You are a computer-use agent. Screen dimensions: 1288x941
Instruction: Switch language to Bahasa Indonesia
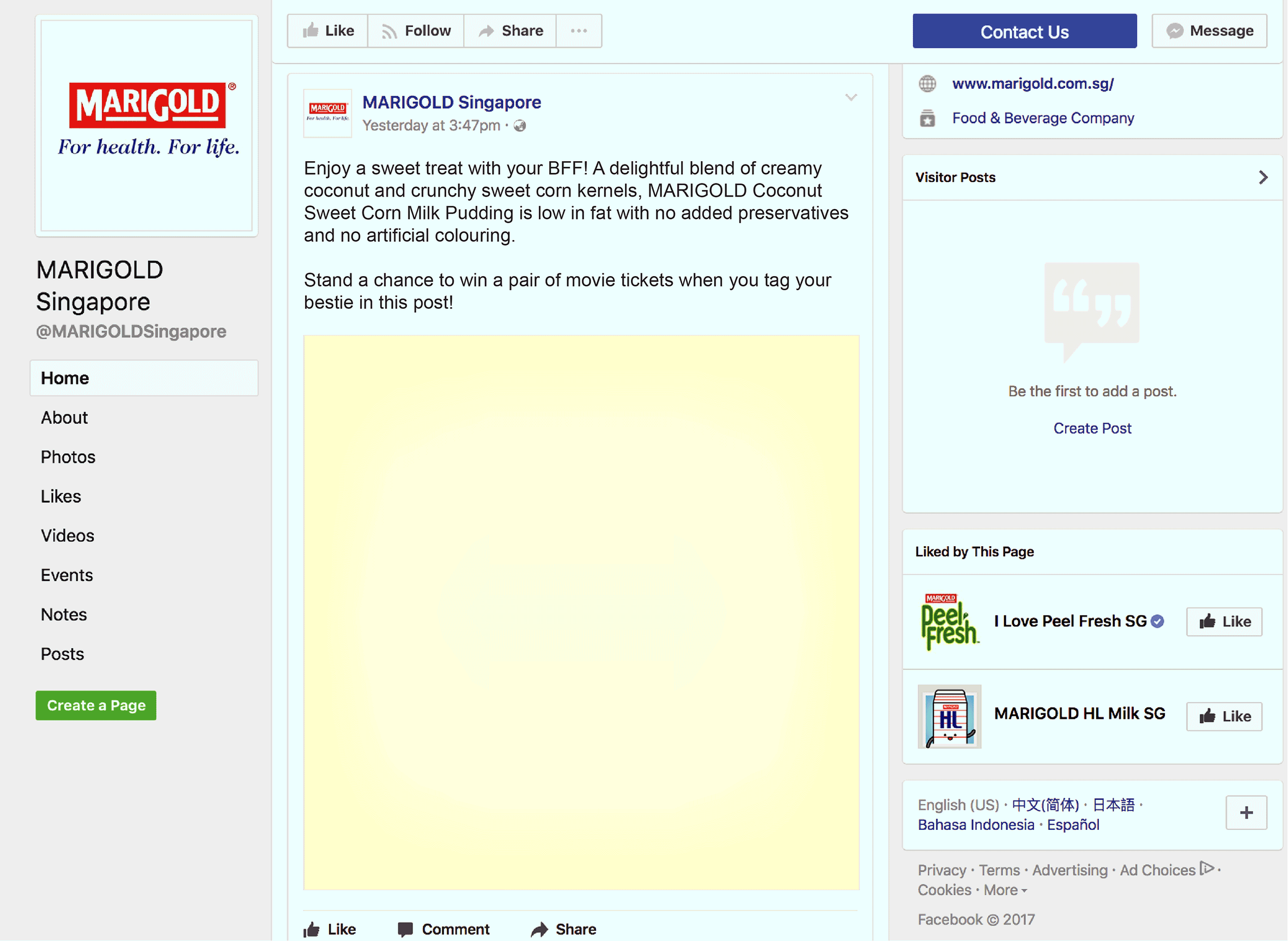(976, 825)
